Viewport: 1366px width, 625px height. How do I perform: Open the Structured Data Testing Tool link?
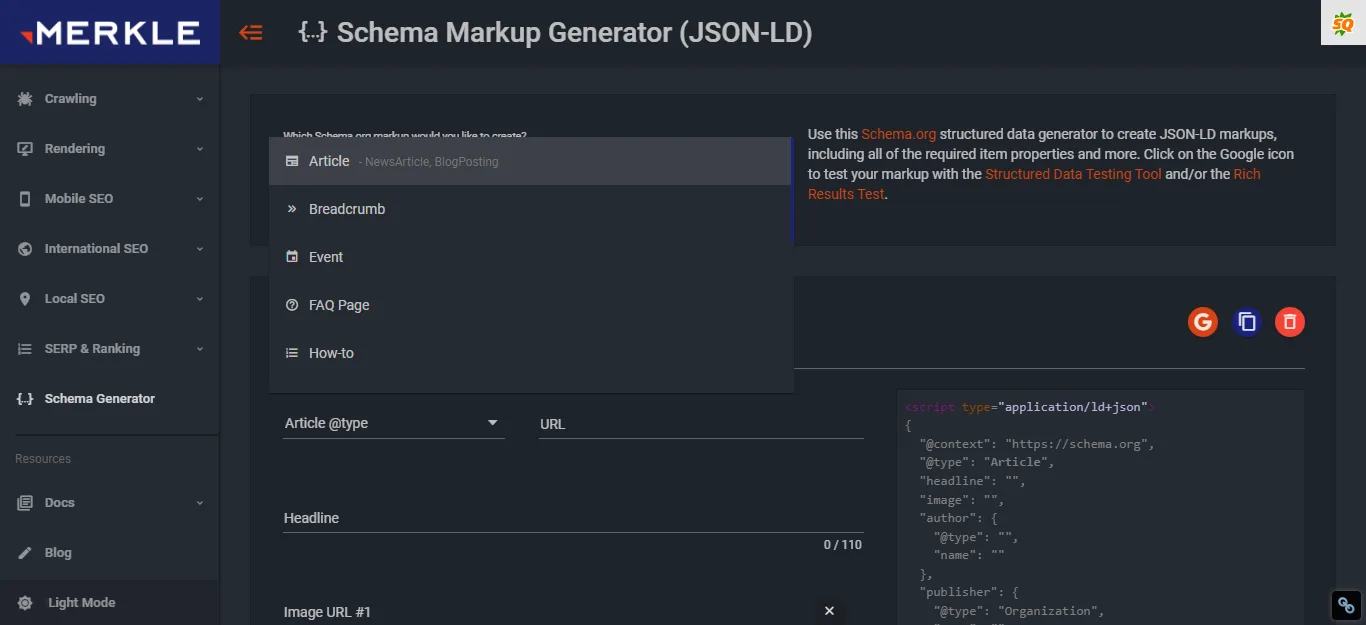click(x=1073, y=173)
